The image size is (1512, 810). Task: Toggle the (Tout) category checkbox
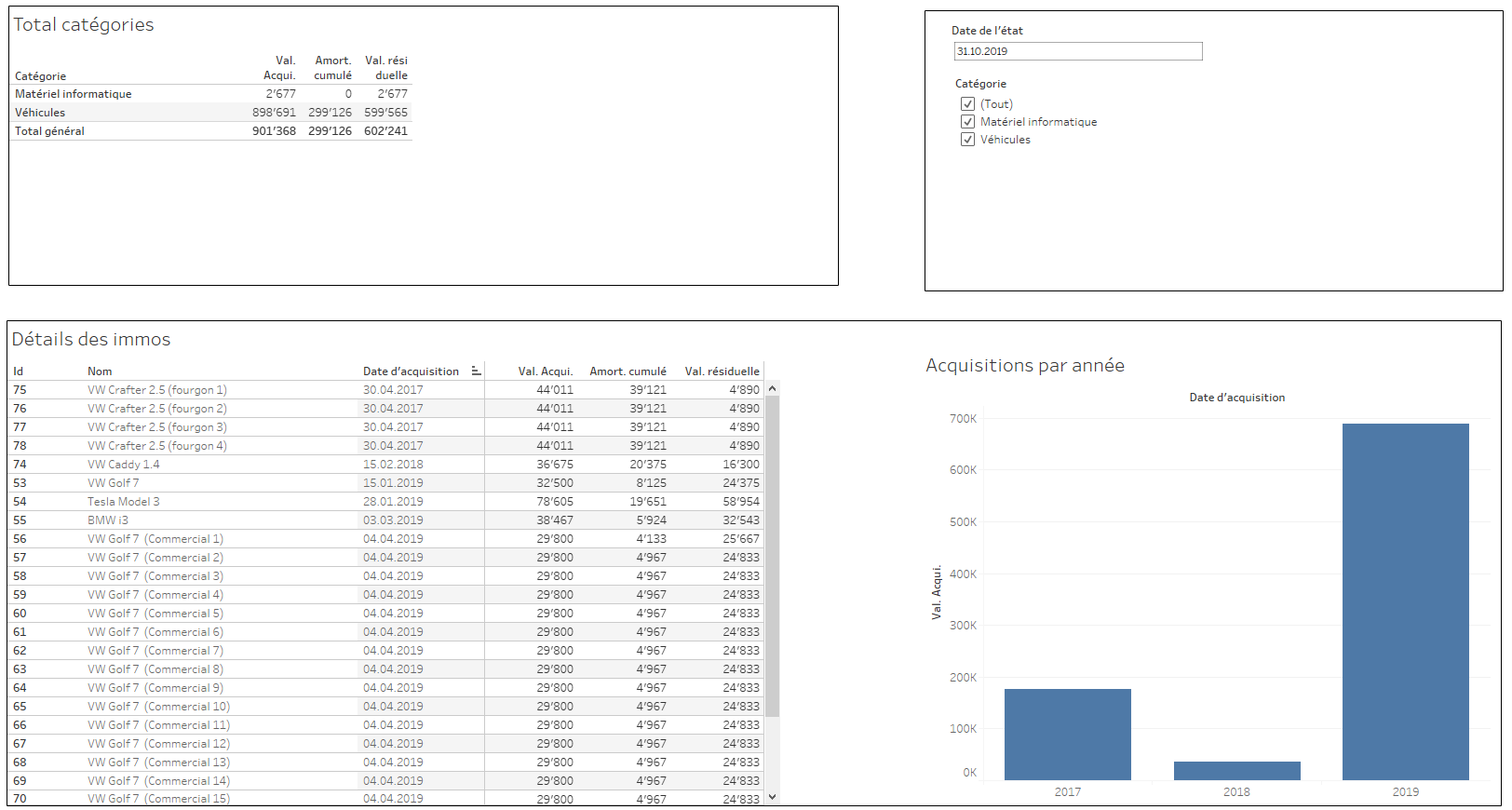967,104
